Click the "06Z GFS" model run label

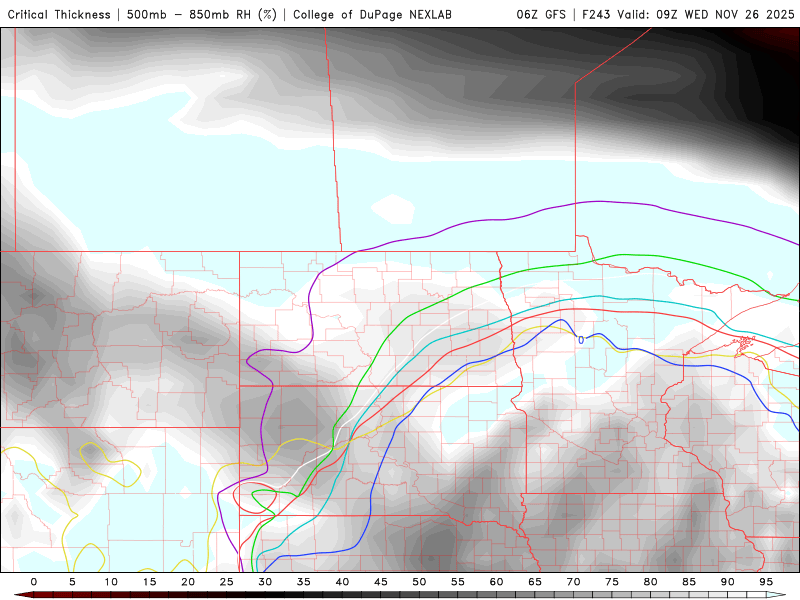[x=541, y=14]
